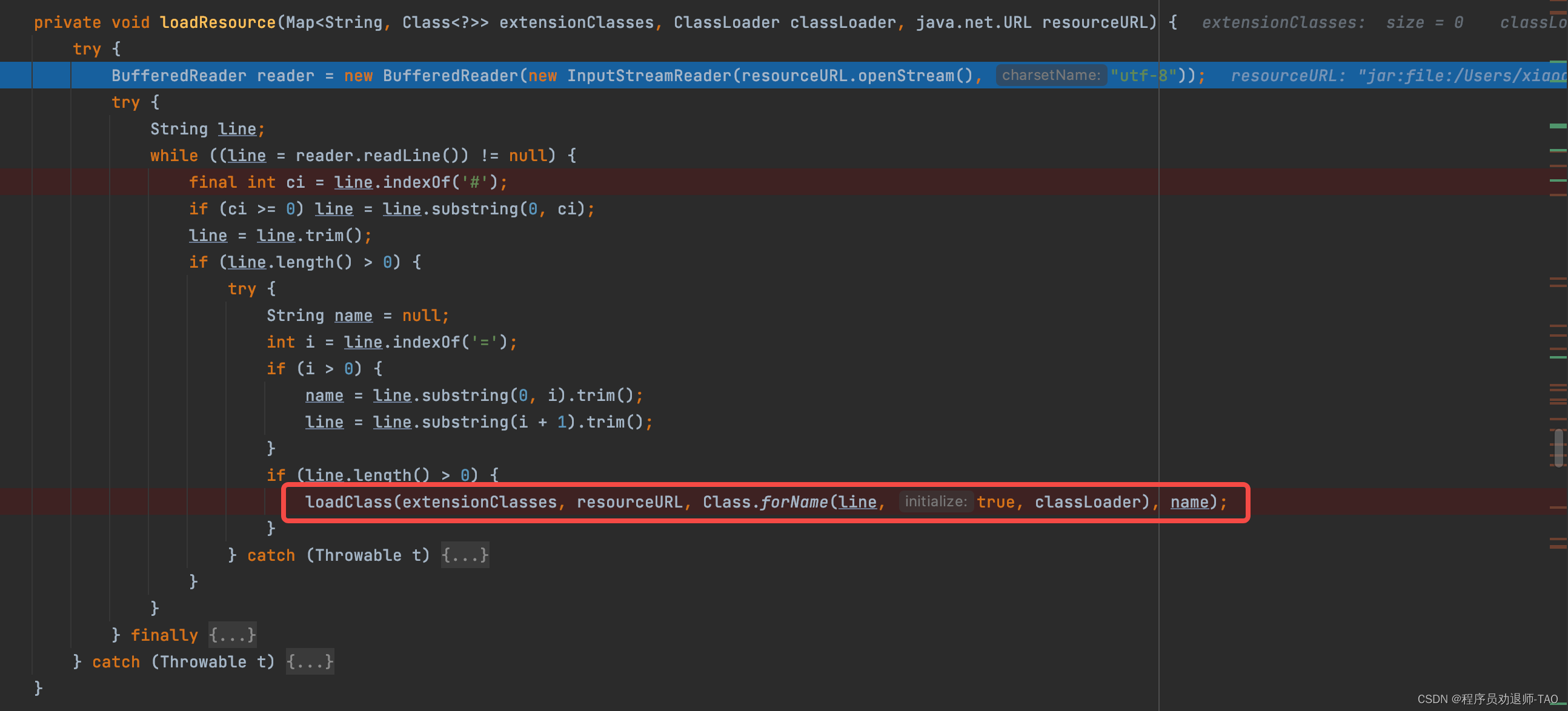The width and height of the screenshot is (1568, 711).
Task: Expand the outer catch (Throwable t) {...} fold
Action: [x=310, y=661]
